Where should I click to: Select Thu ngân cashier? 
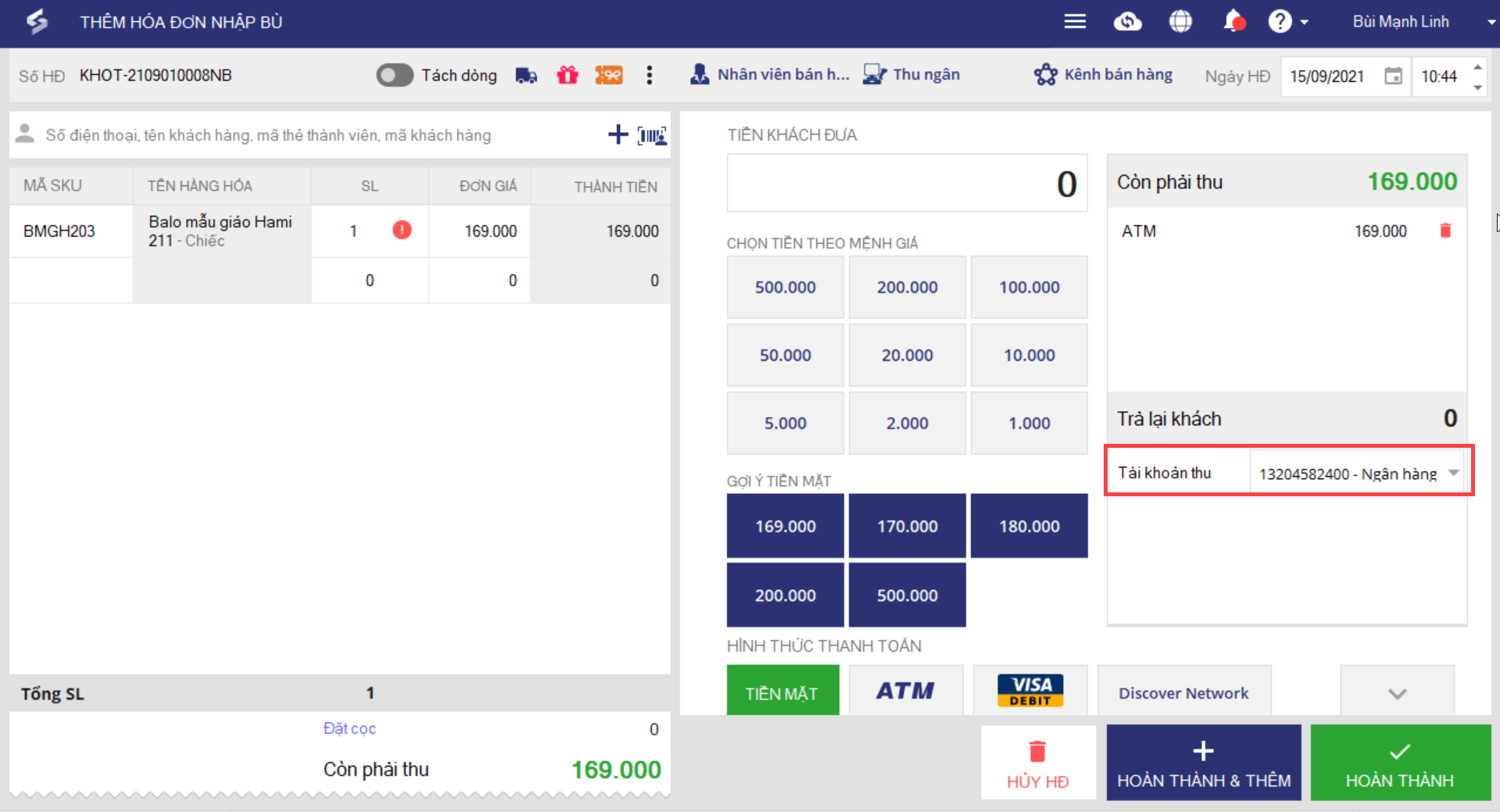[x=911, y=74]
